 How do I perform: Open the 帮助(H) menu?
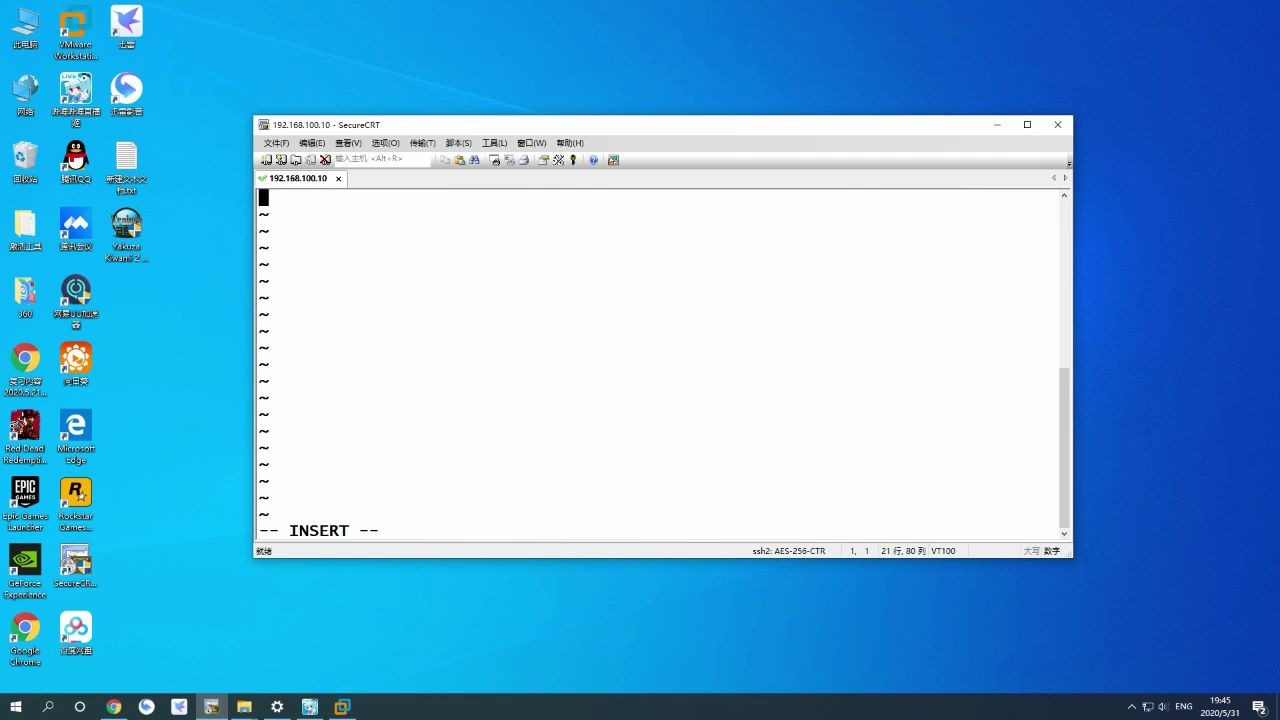pyautogui.click(x=570, y=143)
